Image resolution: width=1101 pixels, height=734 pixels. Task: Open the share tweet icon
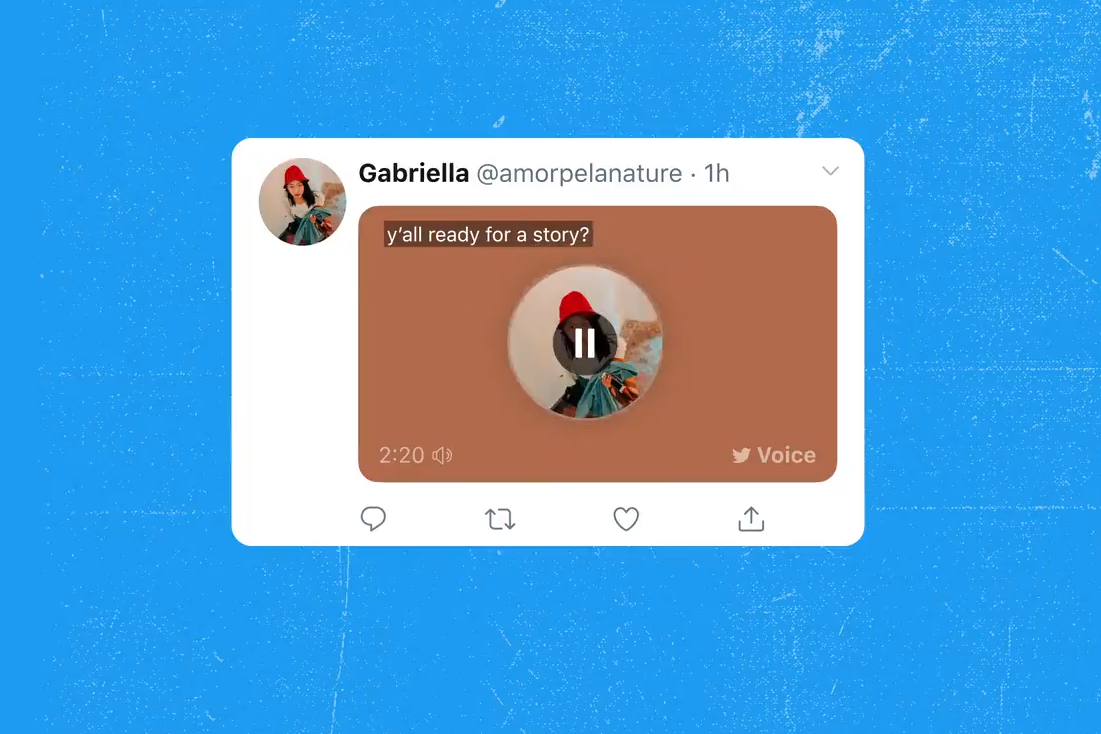[751, 518]
